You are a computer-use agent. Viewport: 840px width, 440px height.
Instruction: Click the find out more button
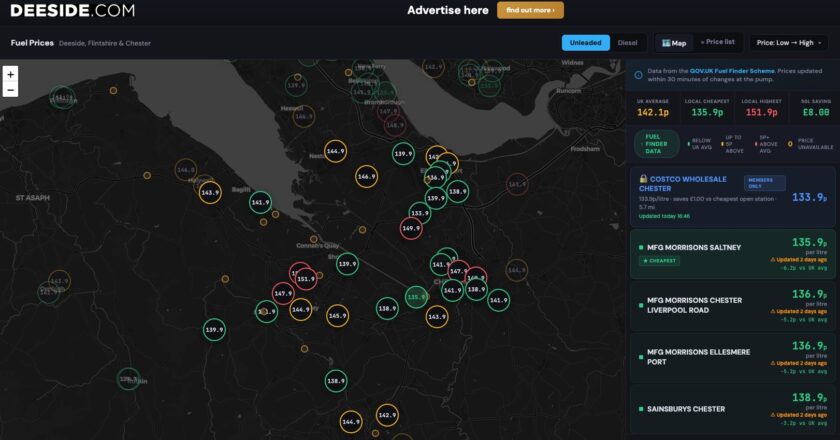[530, 10]
